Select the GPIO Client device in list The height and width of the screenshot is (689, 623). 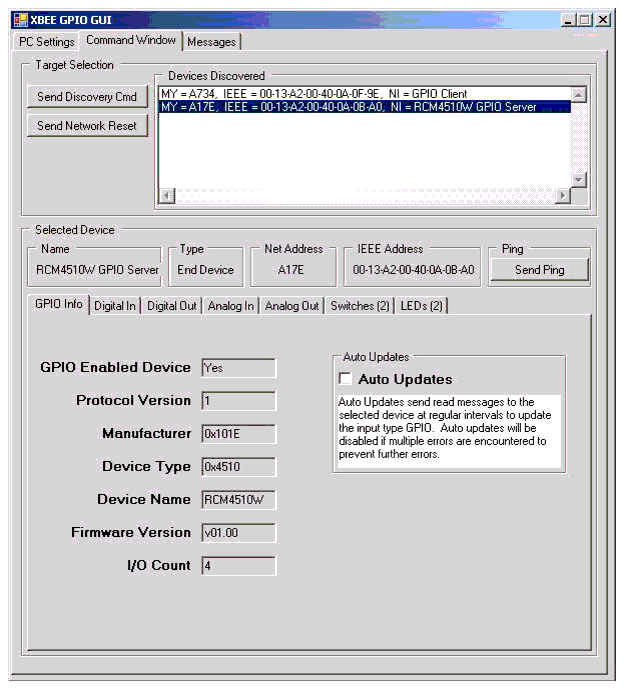(x=313, y=94)
